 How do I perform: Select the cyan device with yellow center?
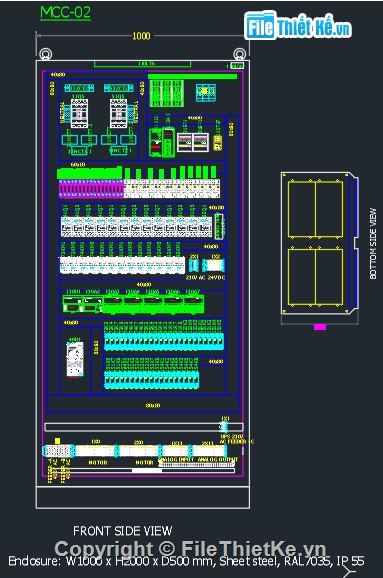(x=206, y=93)
